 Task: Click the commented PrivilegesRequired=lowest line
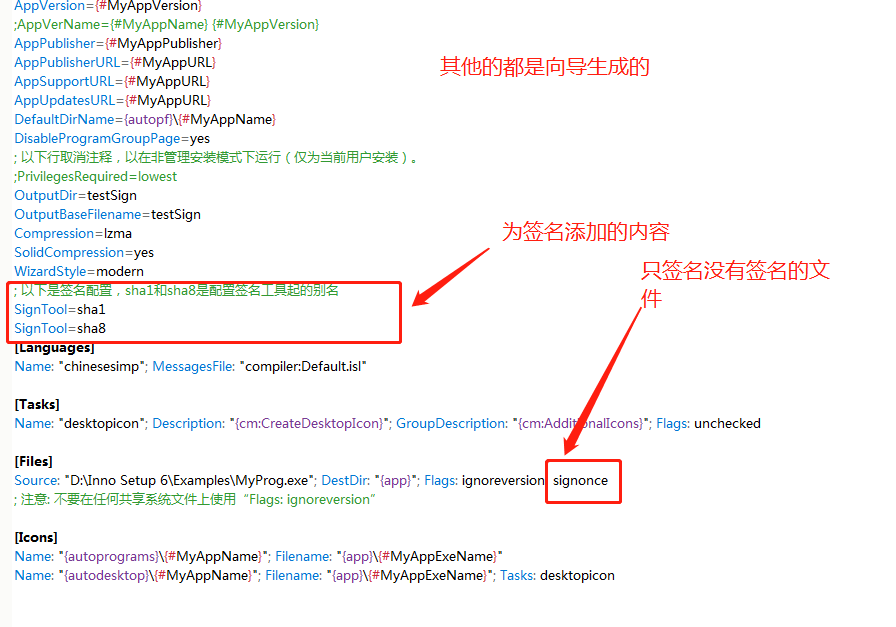point(95,177)
